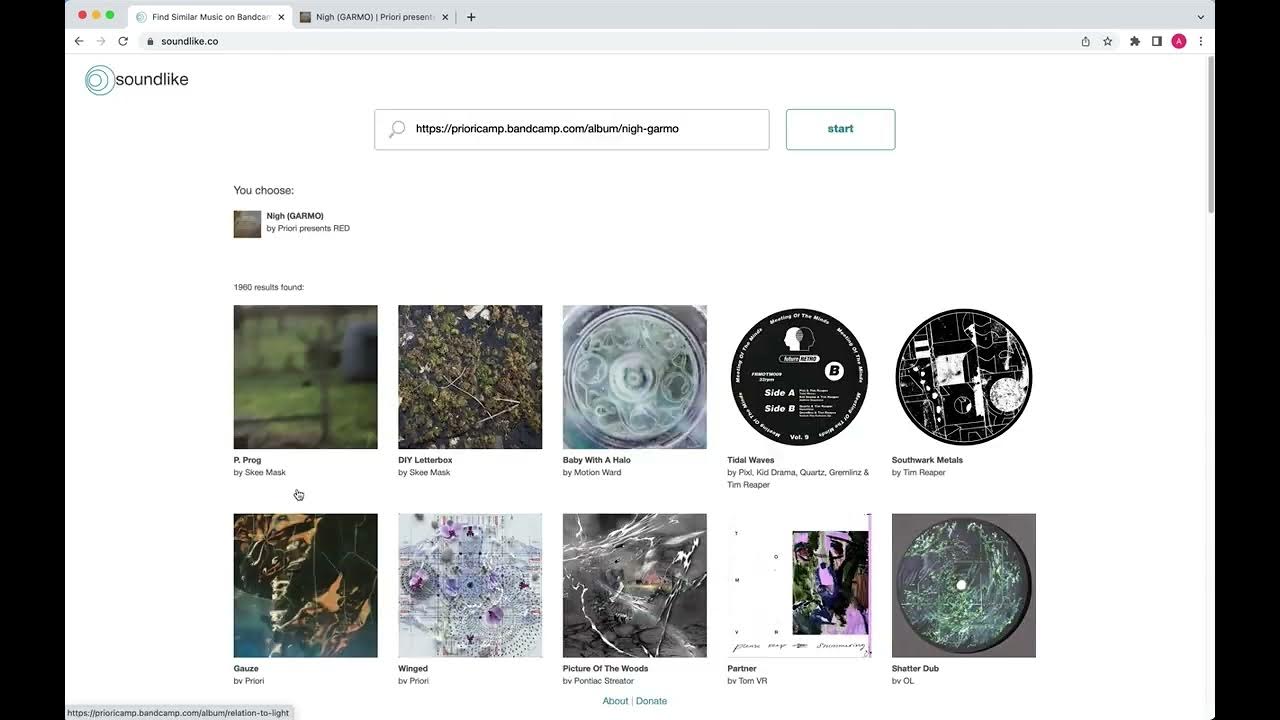Click the Tidal Waves title text
Screen dimensions: 1280x720
click(751, 460)
